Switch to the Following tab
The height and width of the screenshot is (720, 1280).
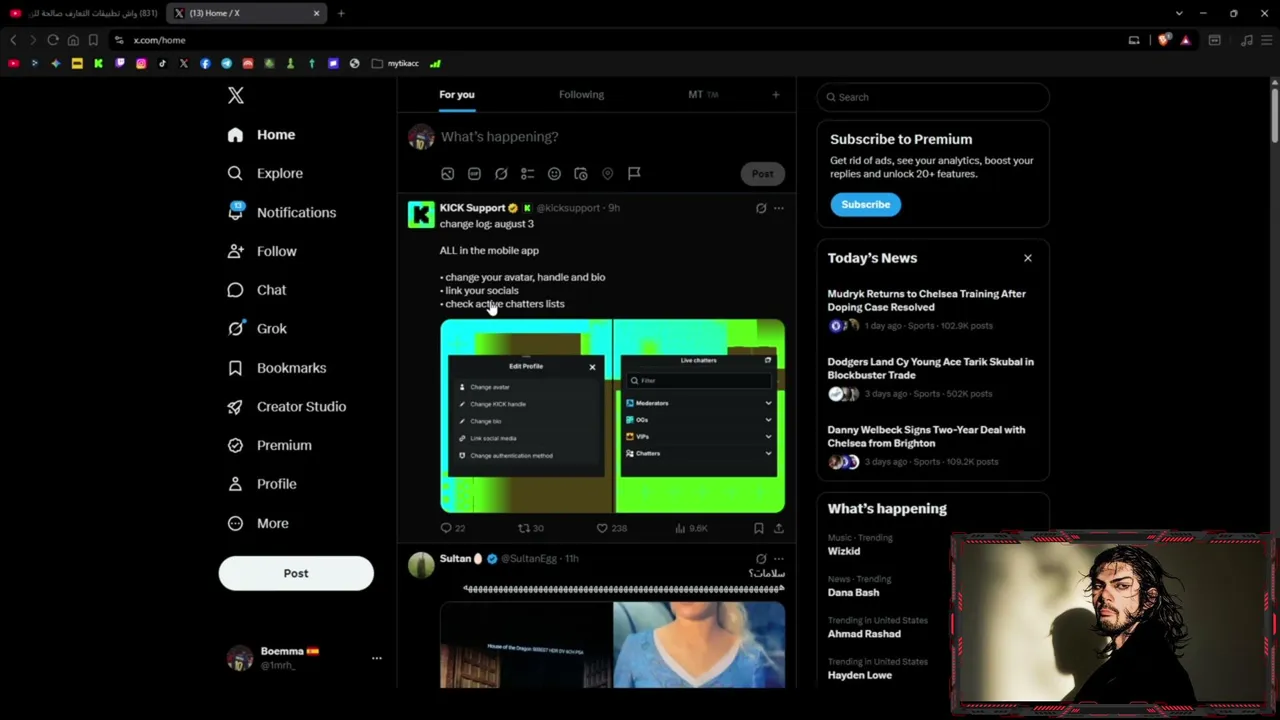click(581, 95)
